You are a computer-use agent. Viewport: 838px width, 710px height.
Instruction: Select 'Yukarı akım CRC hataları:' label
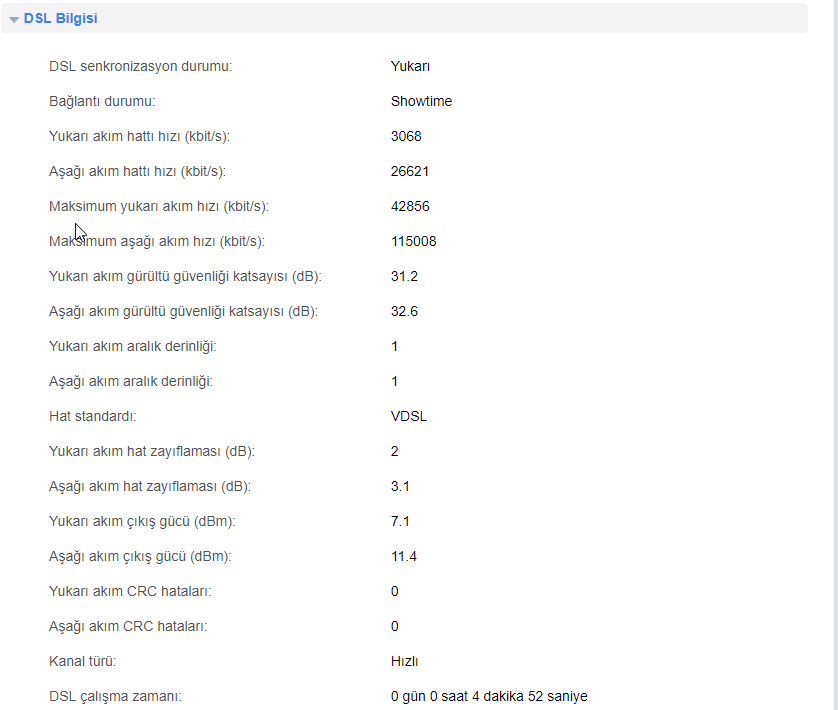coord(130,591)
